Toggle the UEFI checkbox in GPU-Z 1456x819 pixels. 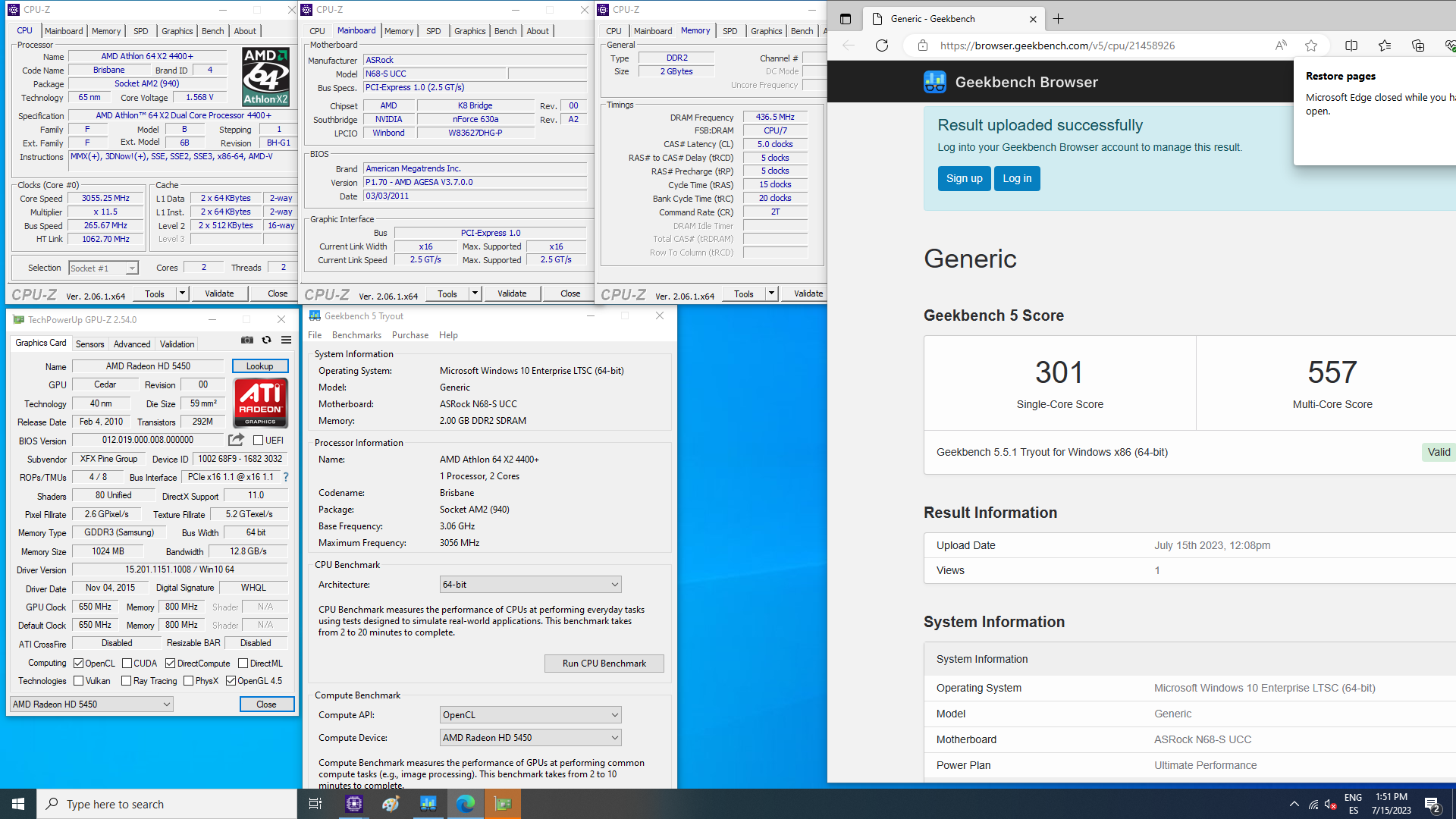(258, 440)
